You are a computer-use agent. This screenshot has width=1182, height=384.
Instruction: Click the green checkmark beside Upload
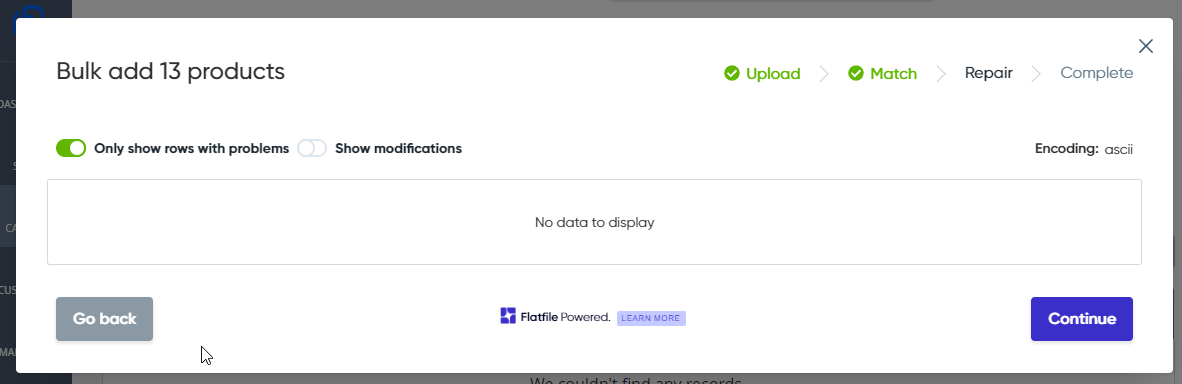731,73
